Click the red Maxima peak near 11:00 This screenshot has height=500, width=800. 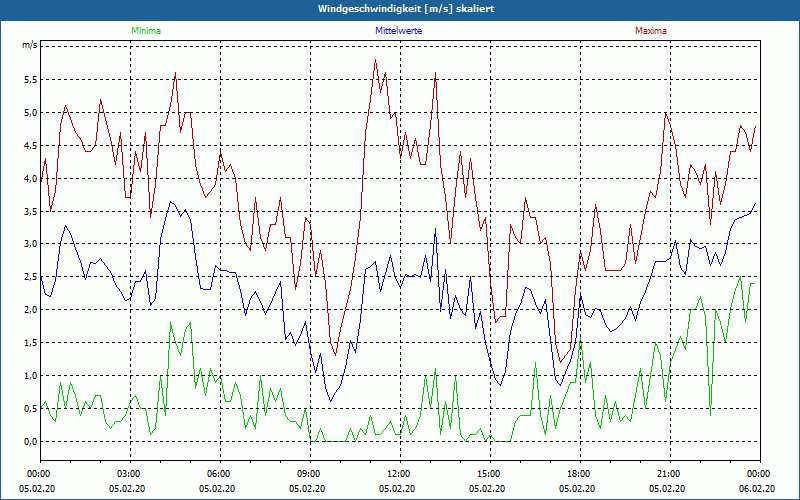pyautogui.click(x=375, y=60)
